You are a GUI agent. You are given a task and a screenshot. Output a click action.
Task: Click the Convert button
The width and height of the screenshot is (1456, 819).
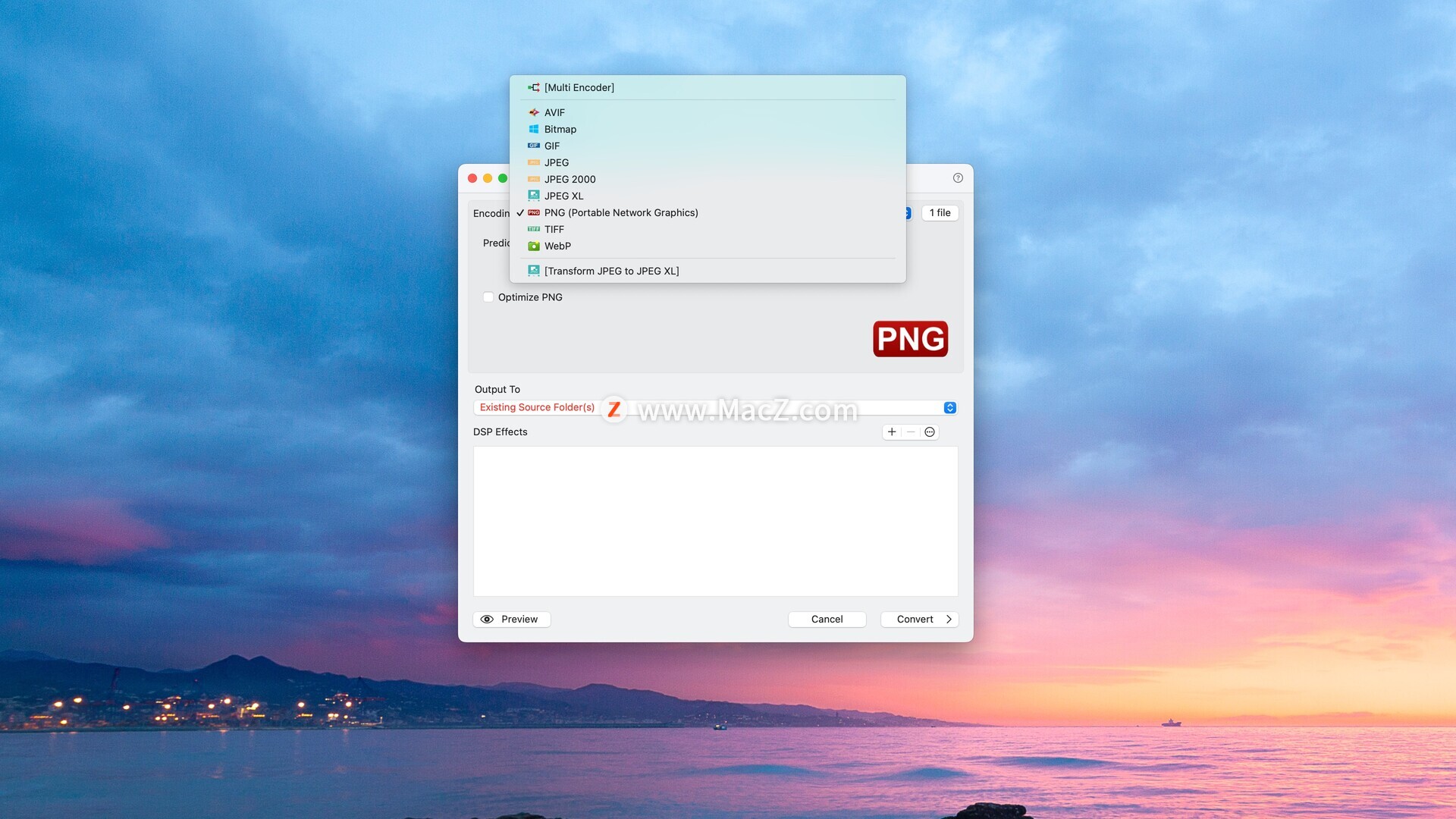pos(919,620)
